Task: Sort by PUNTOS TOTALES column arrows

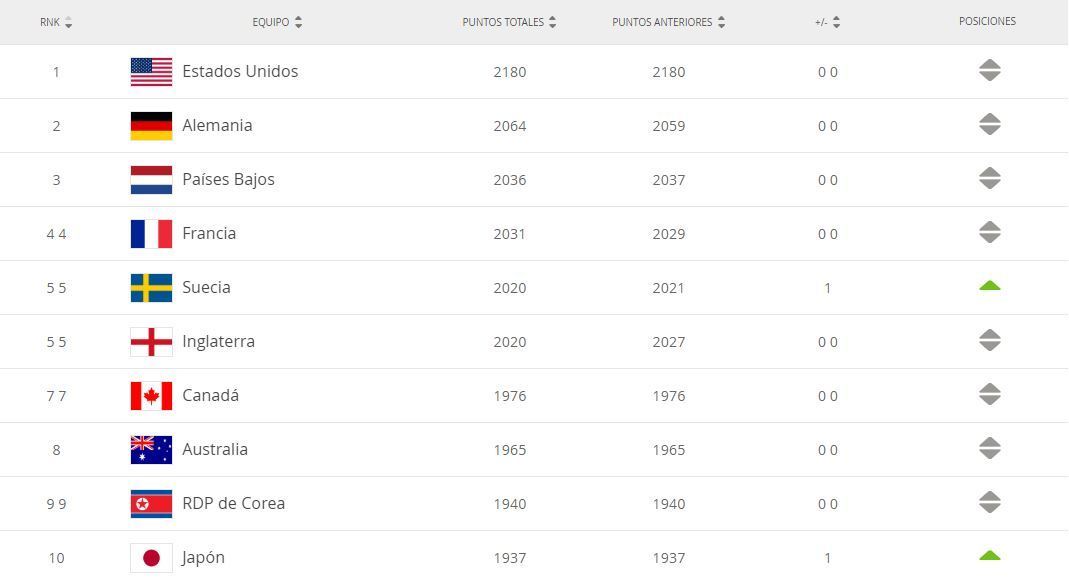Action: click(552, 22)
